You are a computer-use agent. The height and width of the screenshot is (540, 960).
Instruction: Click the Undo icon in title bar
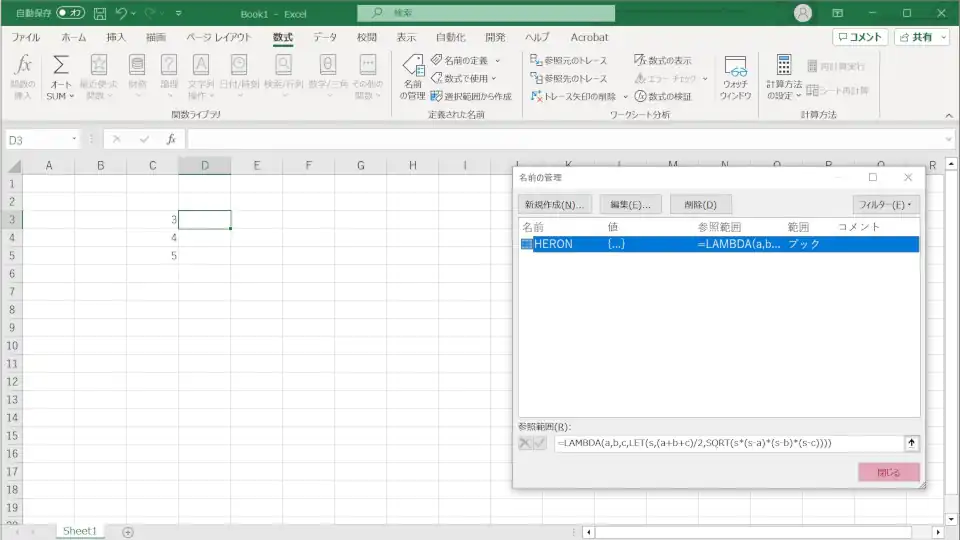[x=121, y=13]
